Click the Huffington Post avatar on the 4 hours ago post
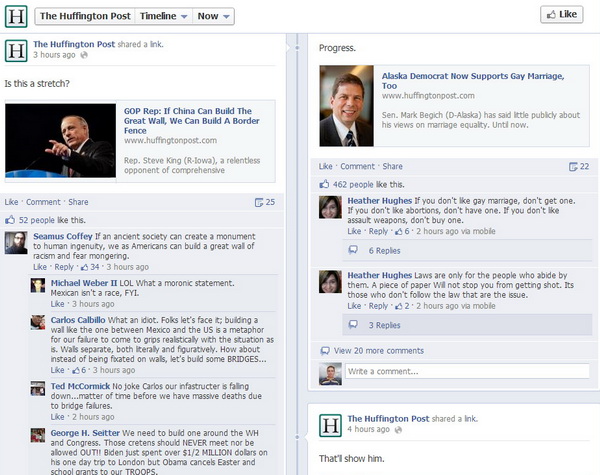600x475 pixels. point(330,425)
